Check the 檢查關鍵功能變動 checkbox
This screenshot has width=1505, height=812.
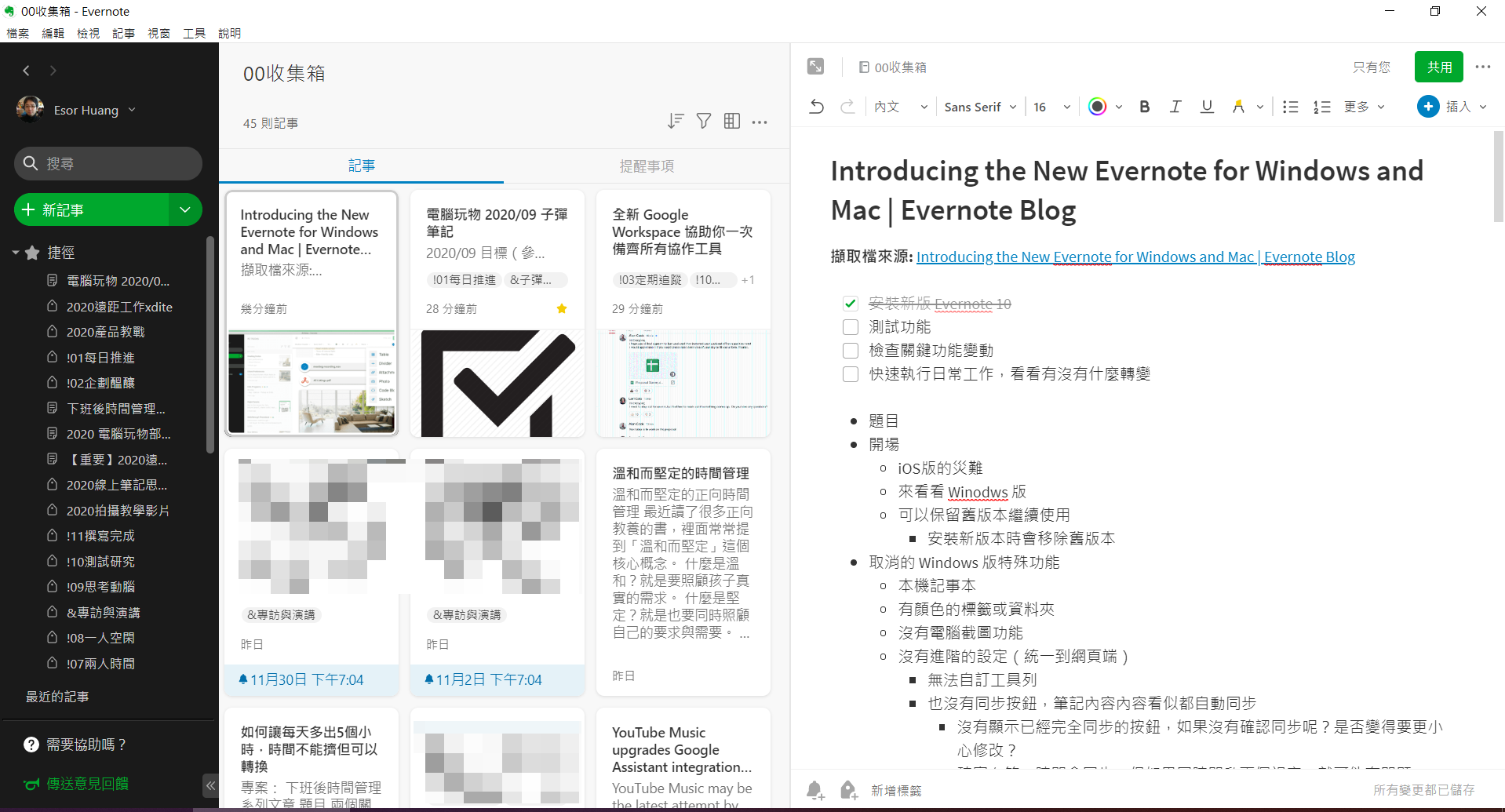pyautogui.click(x=851, y=351)
